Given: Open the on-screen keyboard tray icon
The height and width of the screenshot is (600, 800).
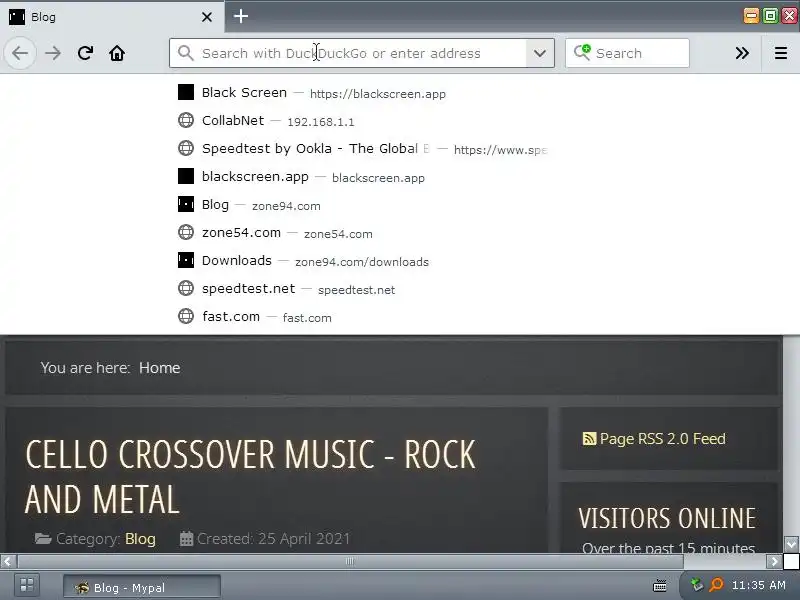Looking at the screenshot, I should (x=660, y=585).
